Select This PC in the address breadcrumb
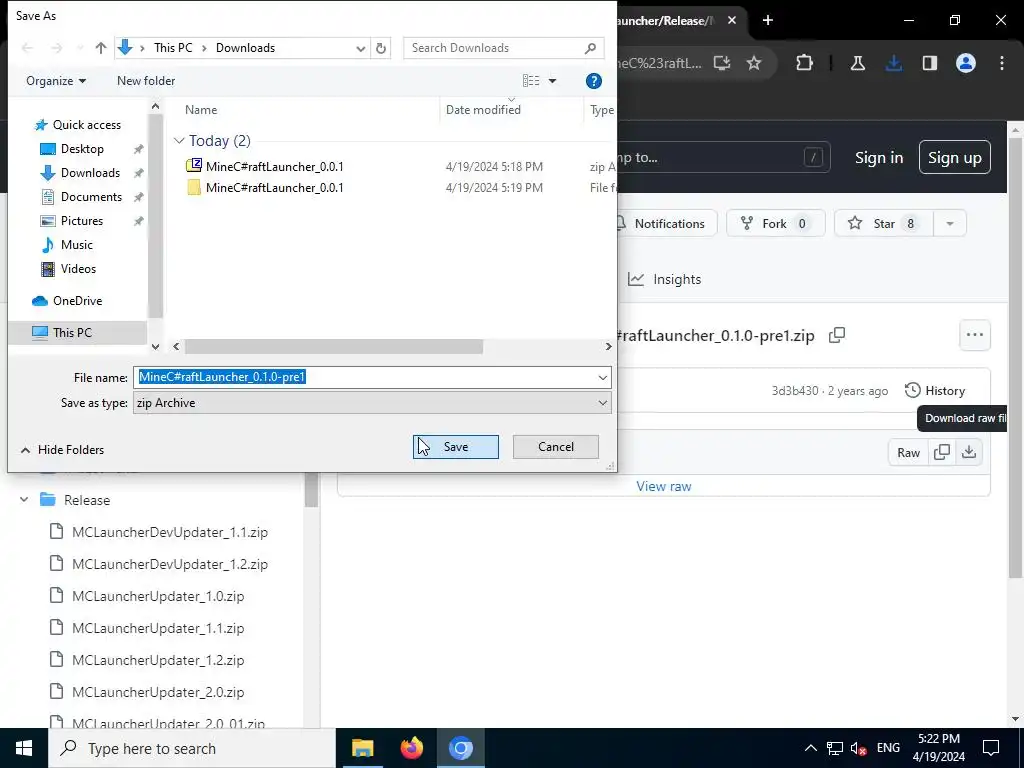The height and width of the screenshot is (768, 1024). coord(173,48)
